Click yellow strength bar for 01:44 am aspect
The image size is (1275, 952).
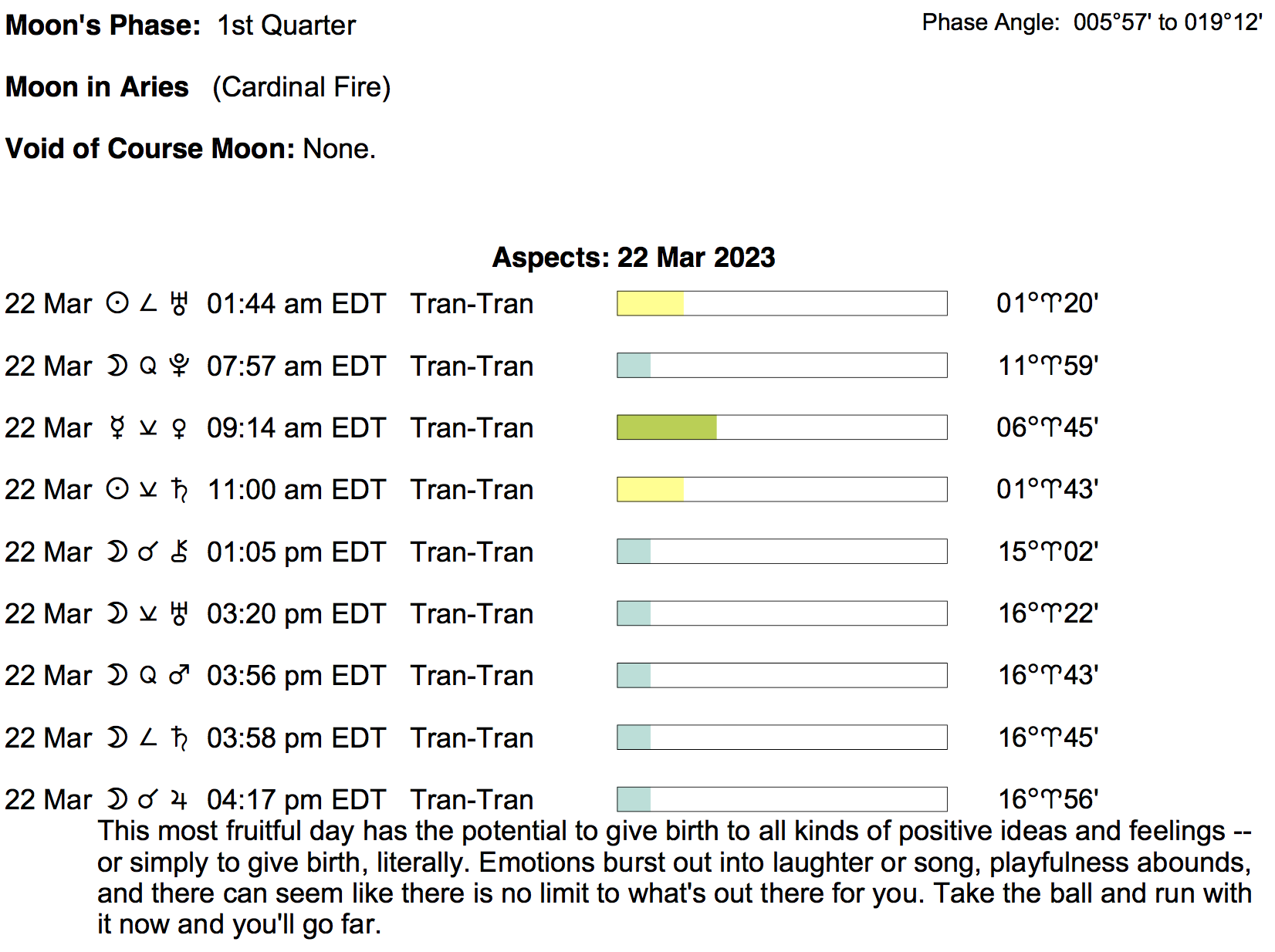[650, 303]
